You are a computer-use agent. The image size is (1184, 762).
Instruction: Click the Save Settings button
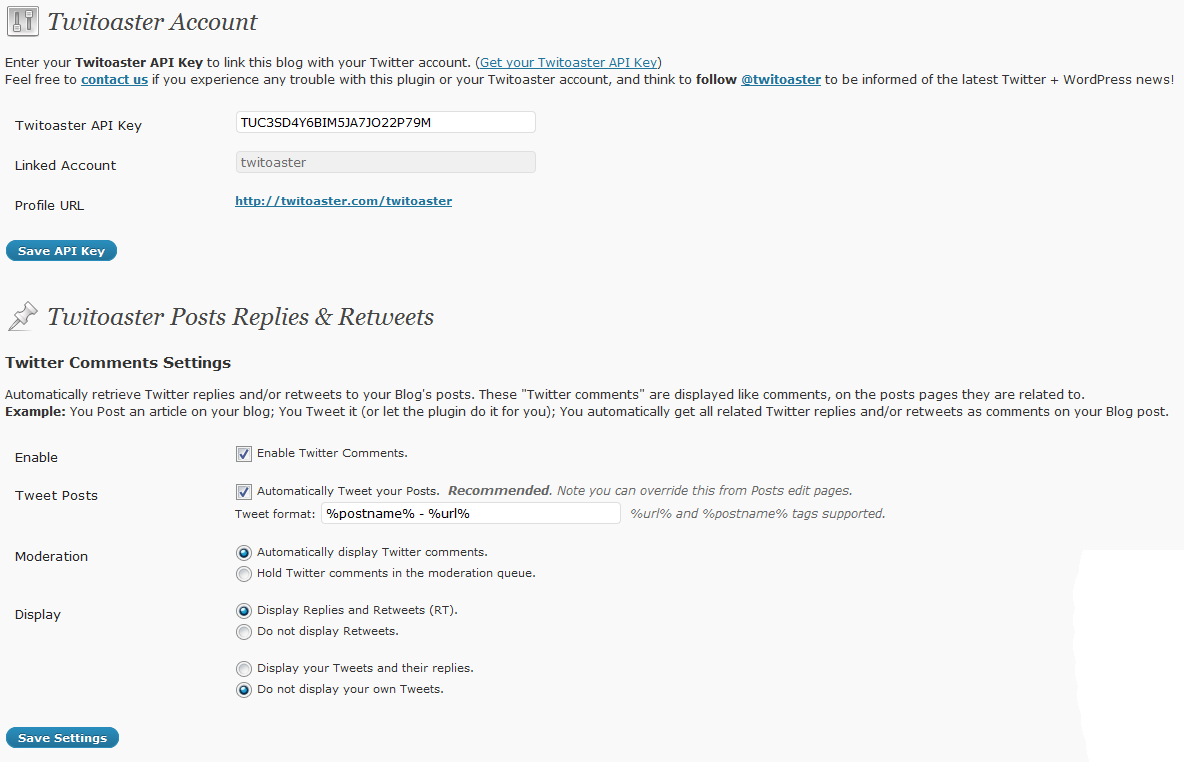point(62,738)
